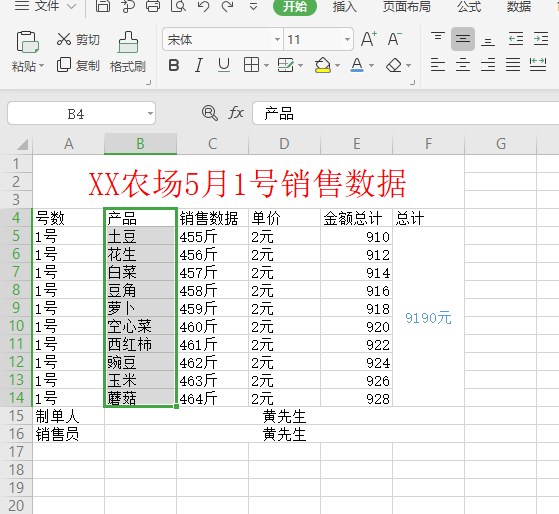The height and width of the screenshot is (514, 559).
Task: Switch to the 页面布局 Page Layout tab
Action: [406, 6]
